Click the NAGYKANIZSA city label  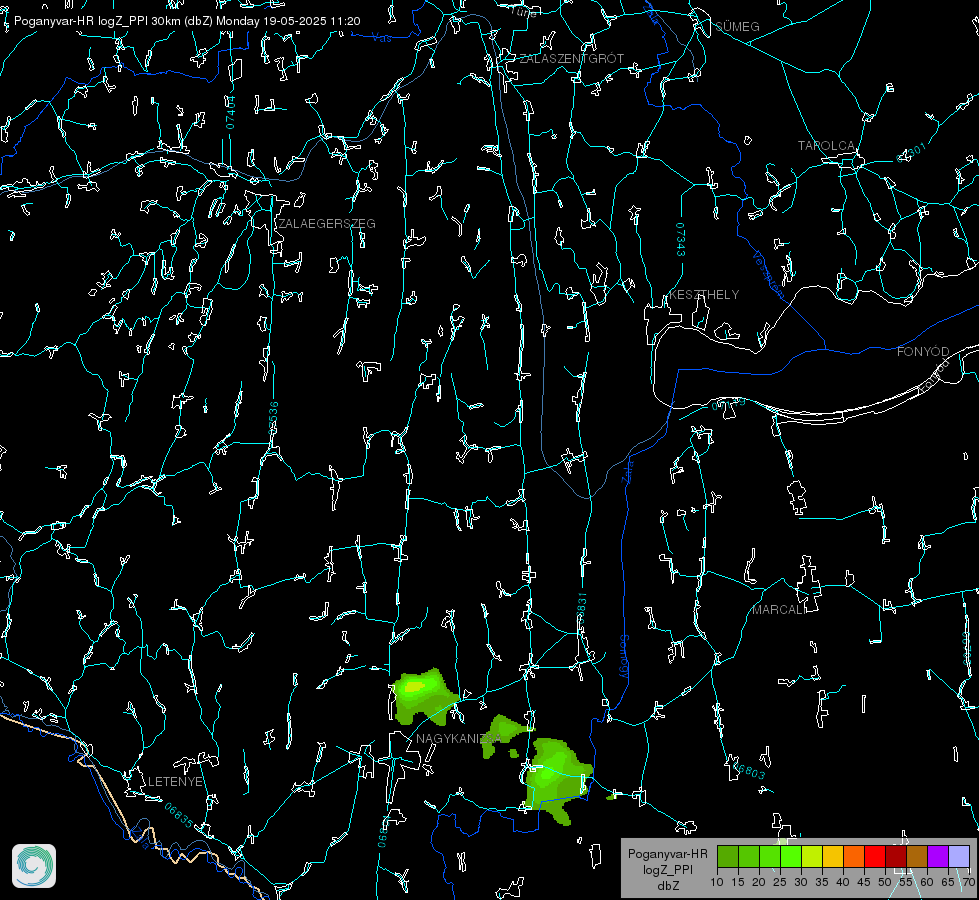point(458,739)
